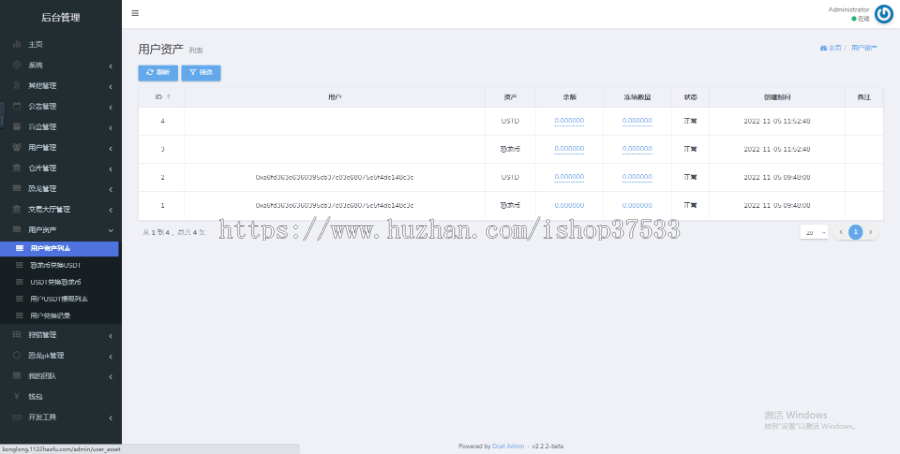Click the 后台管理 sidebar title
This screenshot has width=900, height=454.
61,17
